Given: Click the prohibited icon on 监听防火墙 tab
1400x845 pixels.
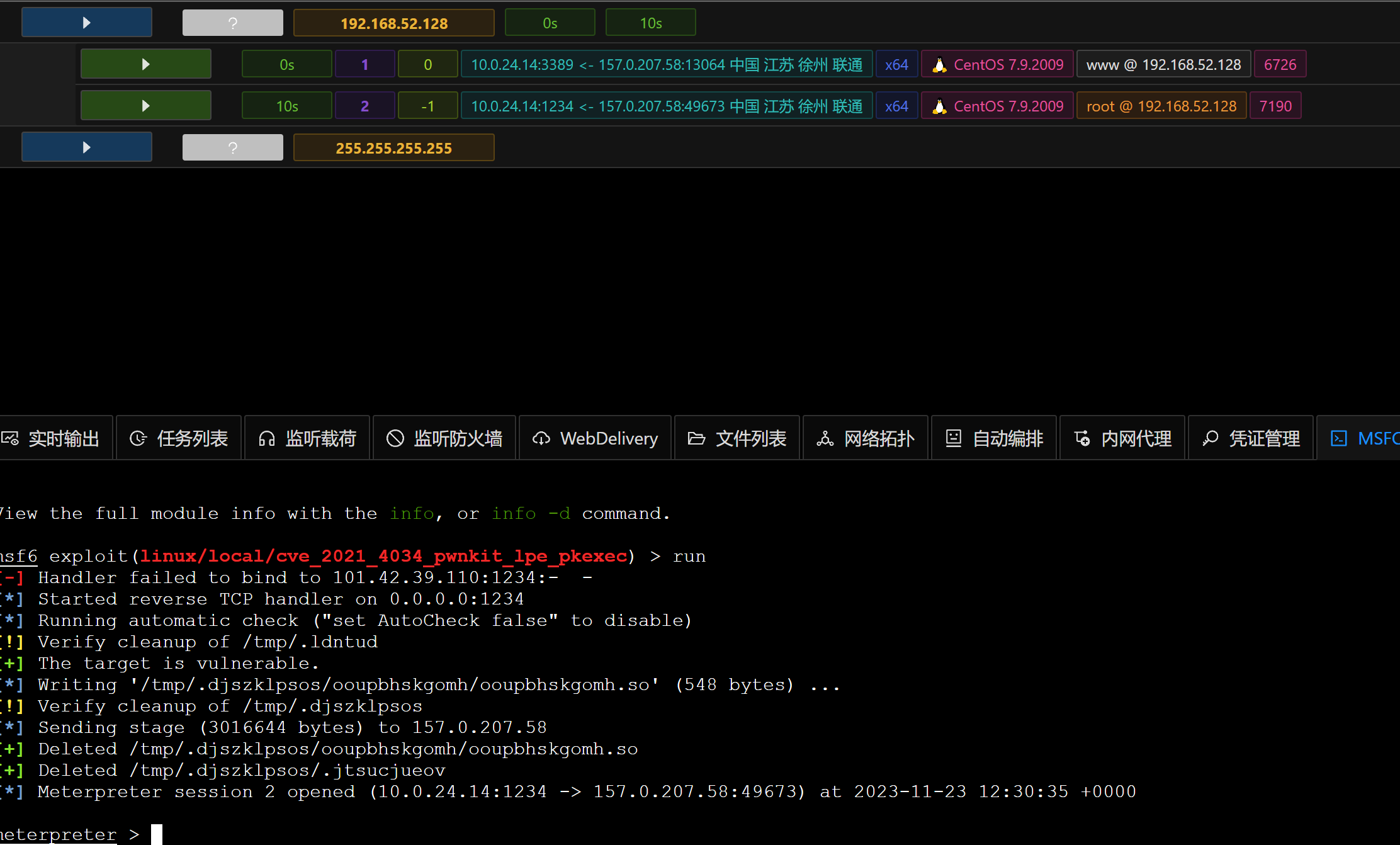Looking at the screenshot, I should 395,438.
